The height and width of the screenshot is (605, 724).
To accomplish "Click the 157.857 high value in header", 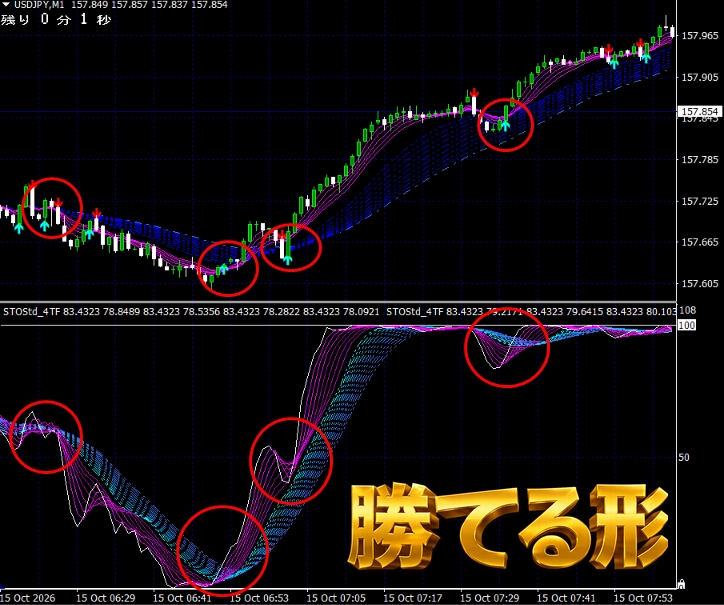I will pos(129,5).
